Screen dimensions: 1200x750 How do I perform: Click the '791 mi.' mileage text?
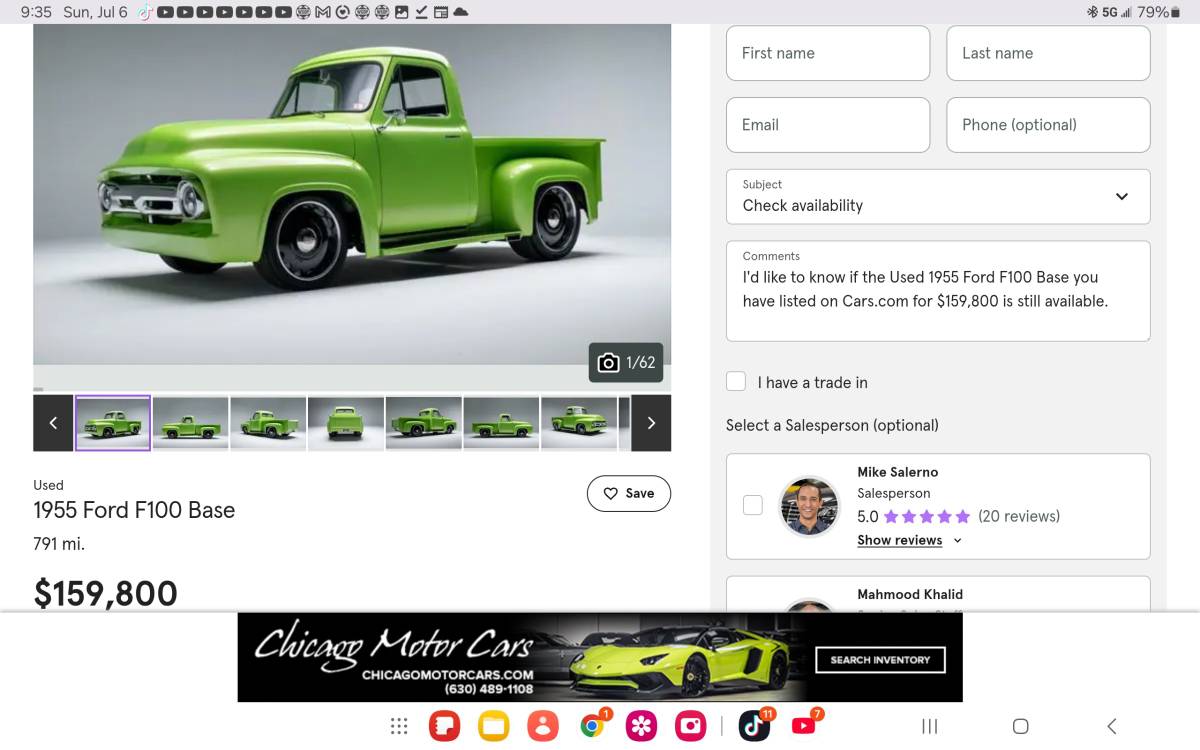point(59,545)
